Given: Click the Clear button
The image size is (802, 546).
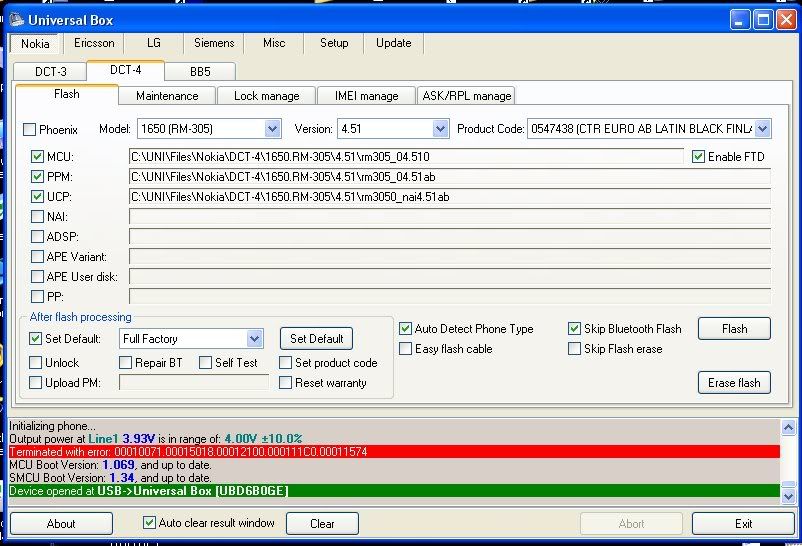Looking at the screenshot, I should tap(322, 523).
